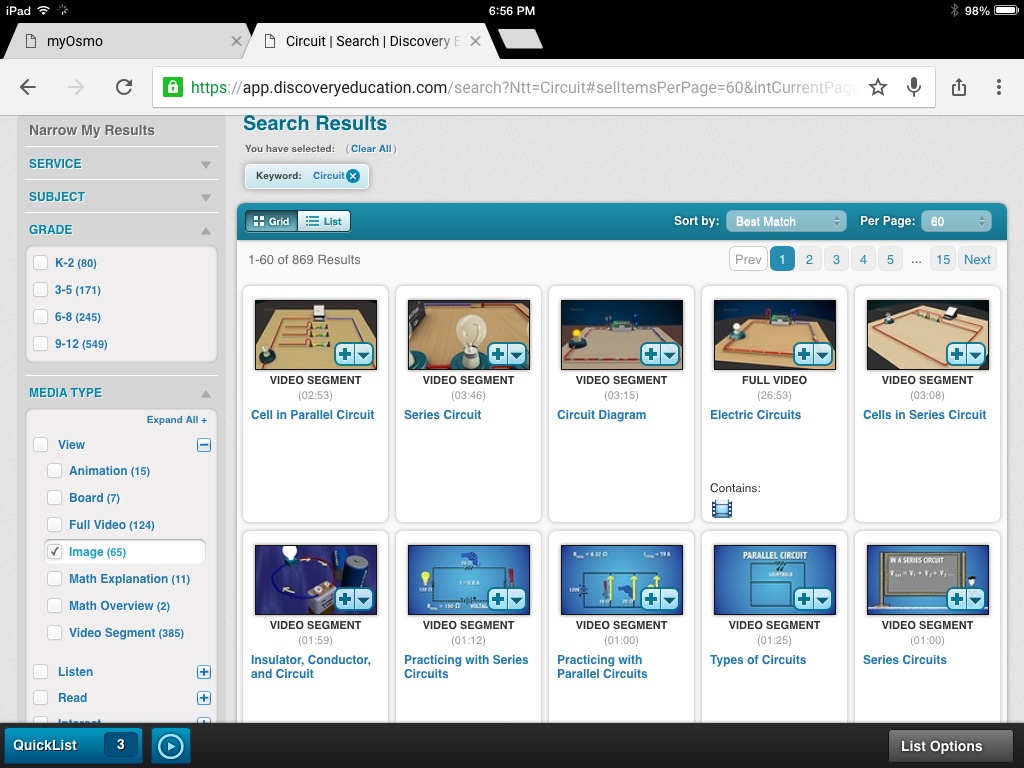Go to results page 3
Viewport: 1024px width, 768px height.
coord(836,259)
